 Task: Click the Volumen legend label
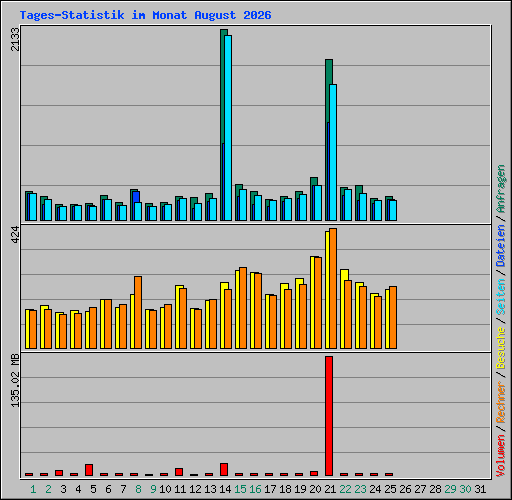pos(501,456)
